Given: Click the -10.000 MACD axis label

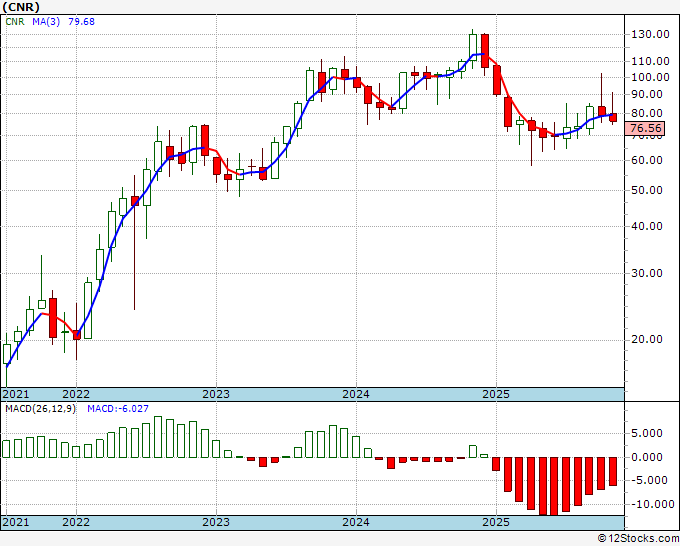Looking at the screenshot, I should [x=649, y=504].
